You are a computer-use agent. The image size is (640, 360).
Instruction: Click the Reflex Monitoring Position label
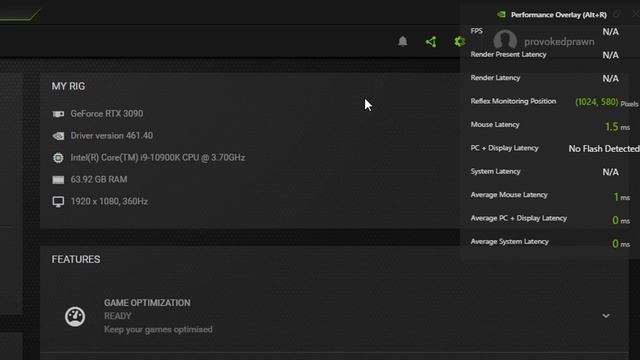(513, 101)
